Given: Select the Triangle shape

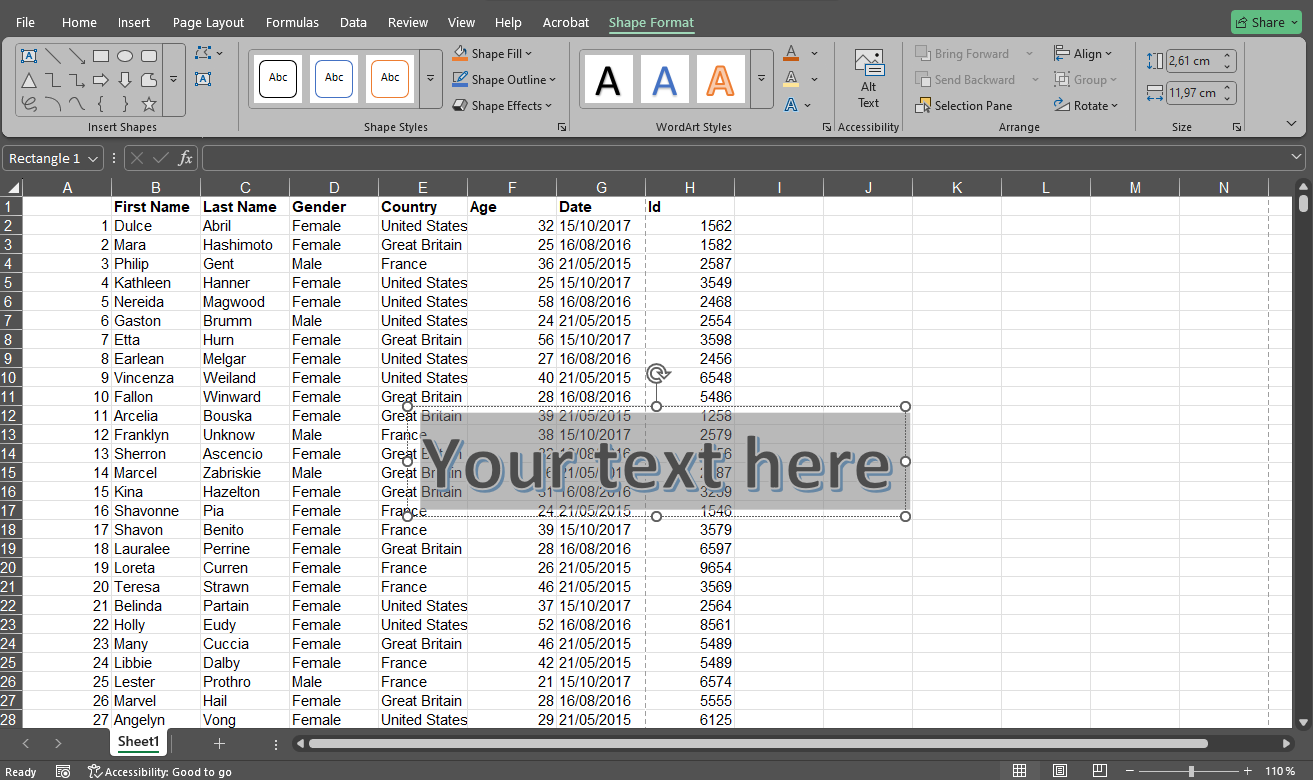Looking at the screenshot, I should pyautogui.click(x=29, y=80).
